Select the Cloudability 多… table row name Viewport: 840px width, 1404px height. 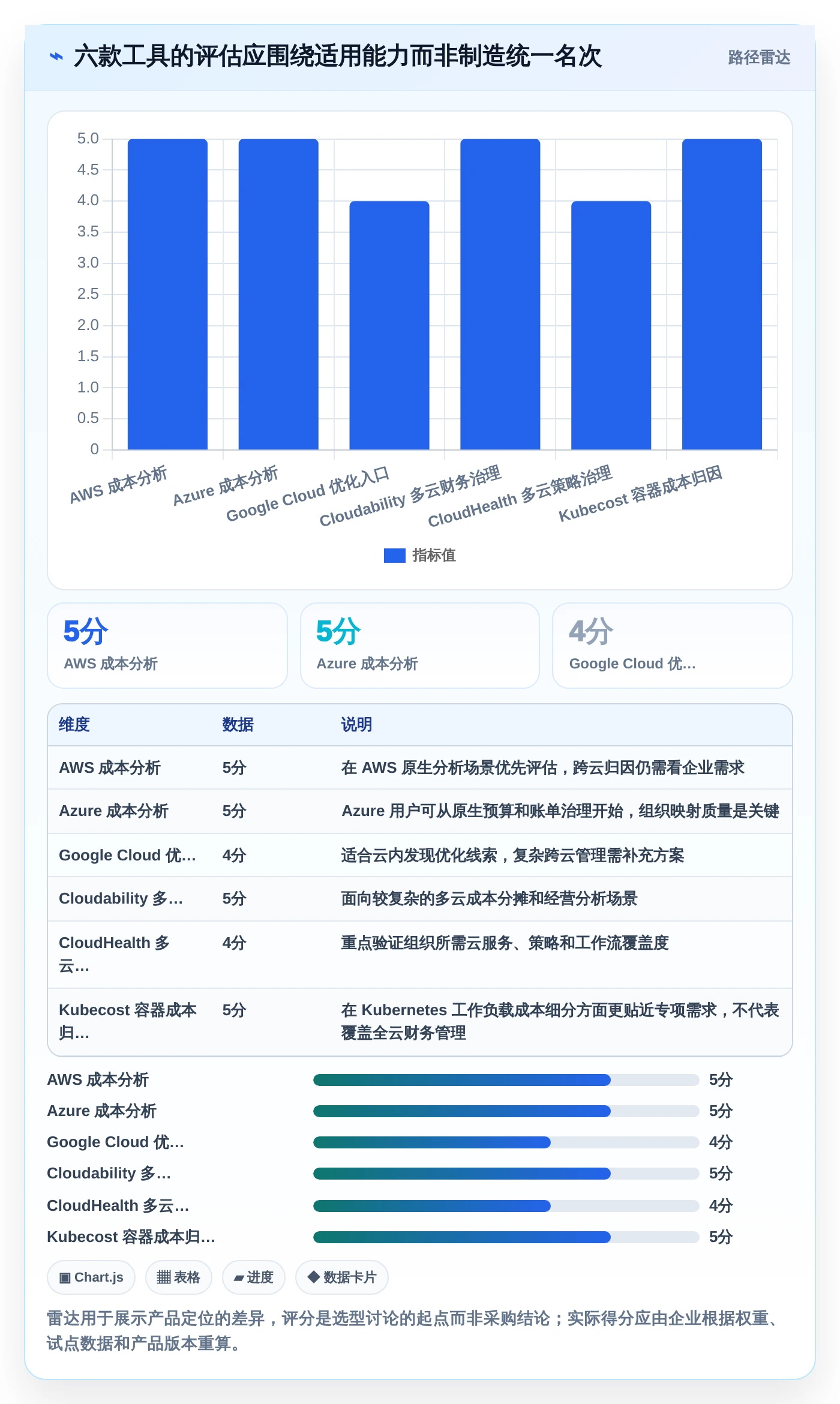pos(121,899)
